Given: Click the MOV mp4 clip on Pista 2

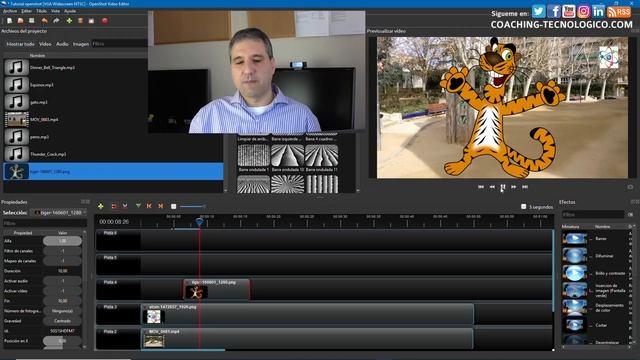Looking at the screenshot, I should pos(307,339).
